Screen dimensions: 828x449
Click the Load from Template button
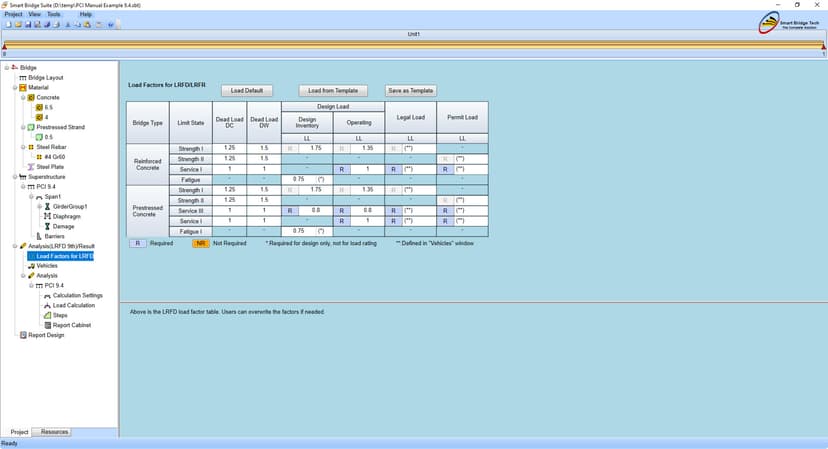(x=333, y=91)
